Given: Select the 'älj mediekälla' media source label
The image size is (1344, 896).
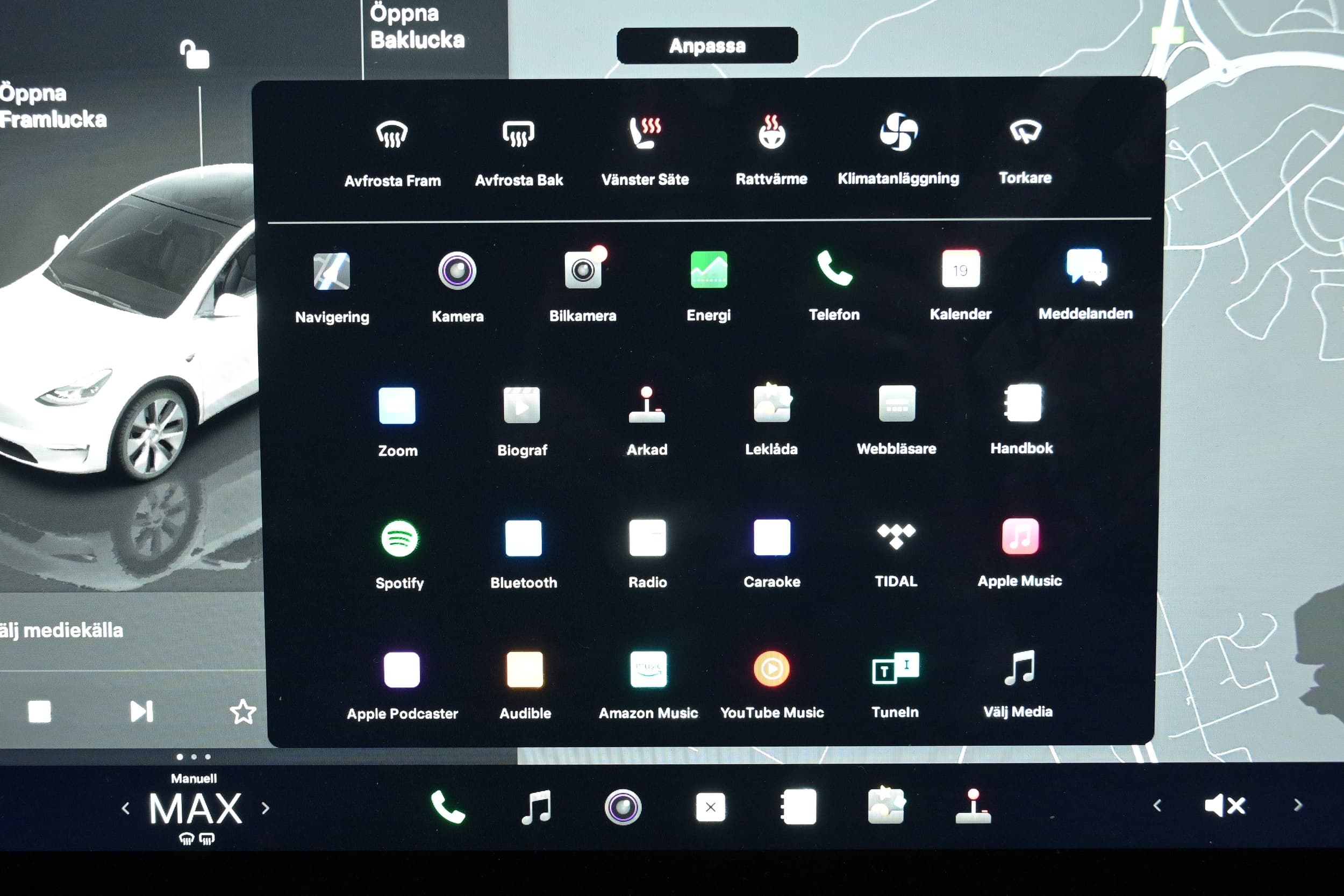Looking at the screenshot, I should point(61,630).
